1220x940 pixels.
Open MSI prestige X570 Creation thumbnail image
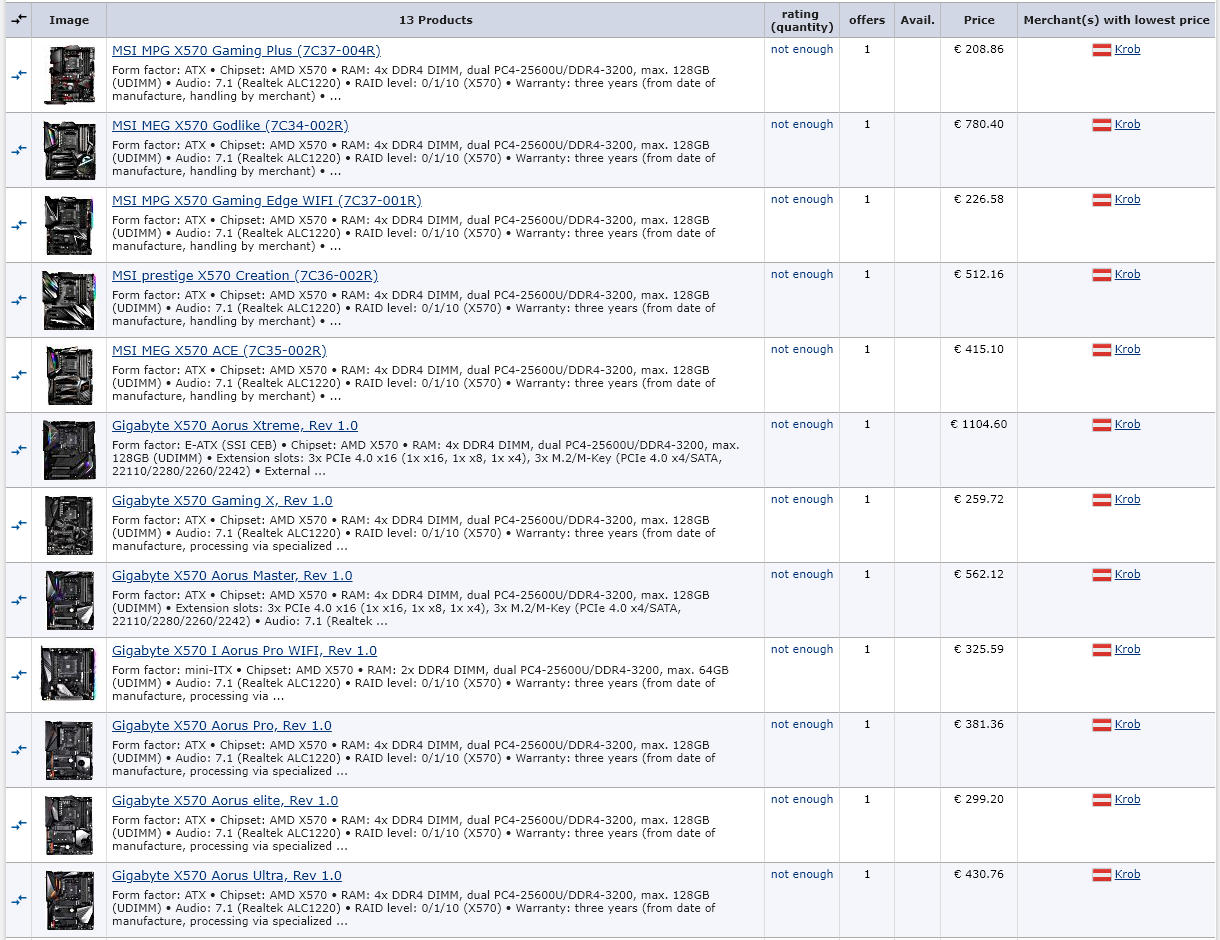click(69, 300)
